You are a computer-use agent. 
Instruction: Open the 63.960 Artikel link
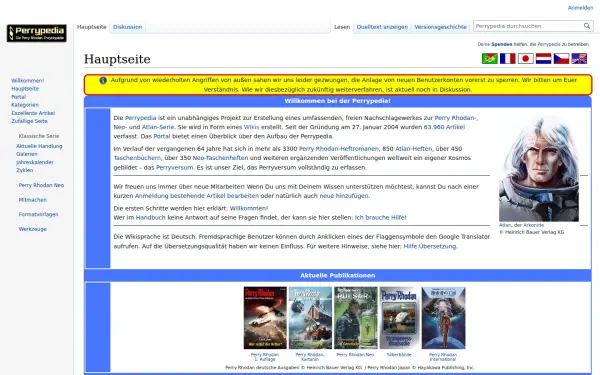coord(444,127)
